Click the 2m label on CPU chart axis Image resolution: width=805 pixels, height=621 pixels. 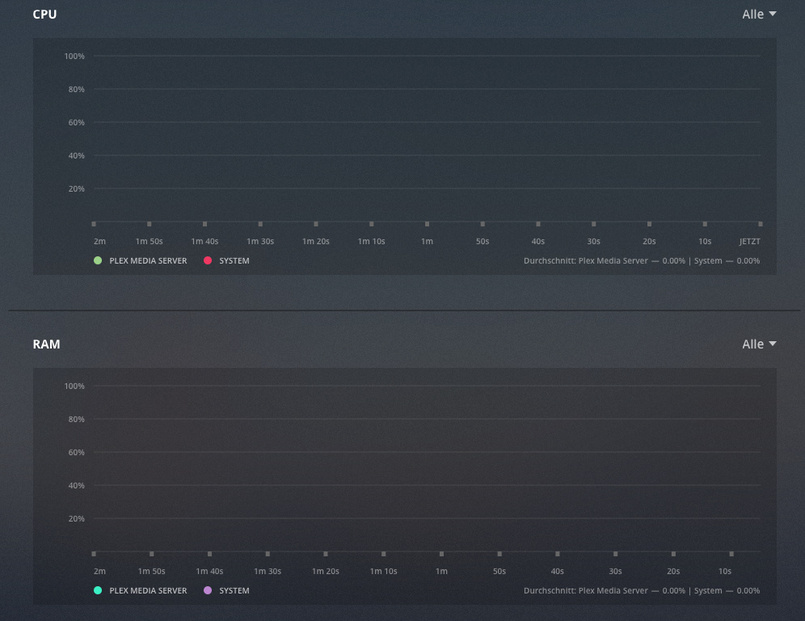pyautogui.click(x=100, y=241)
